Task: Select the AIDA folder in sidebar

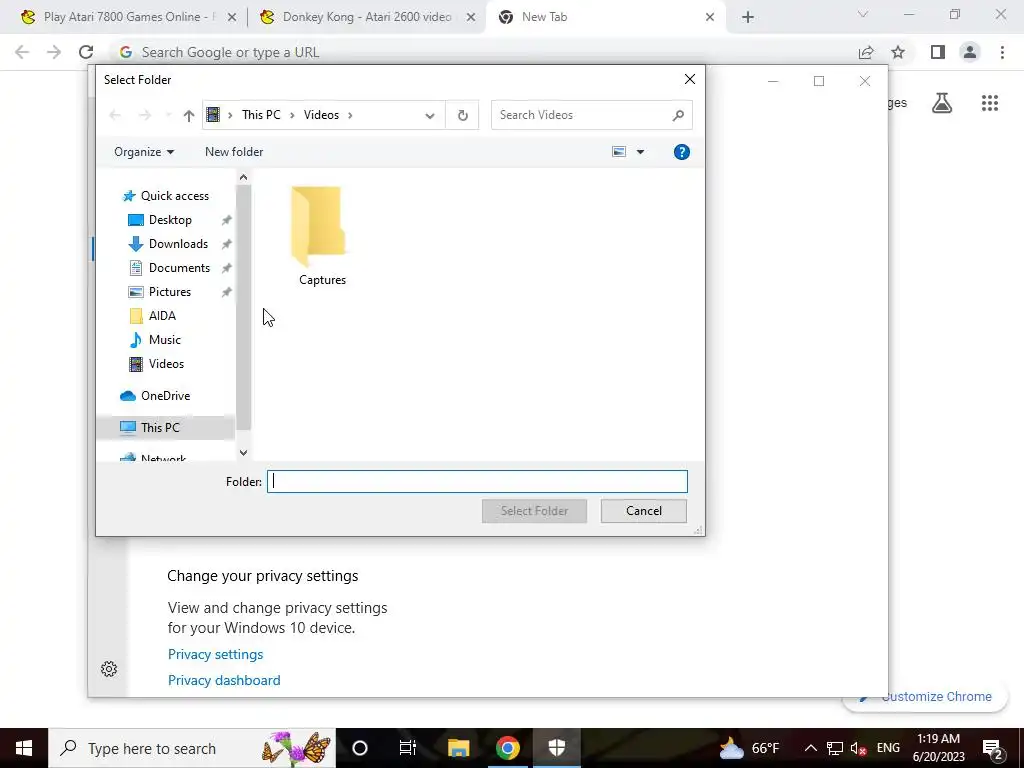Action: [162, 316]
